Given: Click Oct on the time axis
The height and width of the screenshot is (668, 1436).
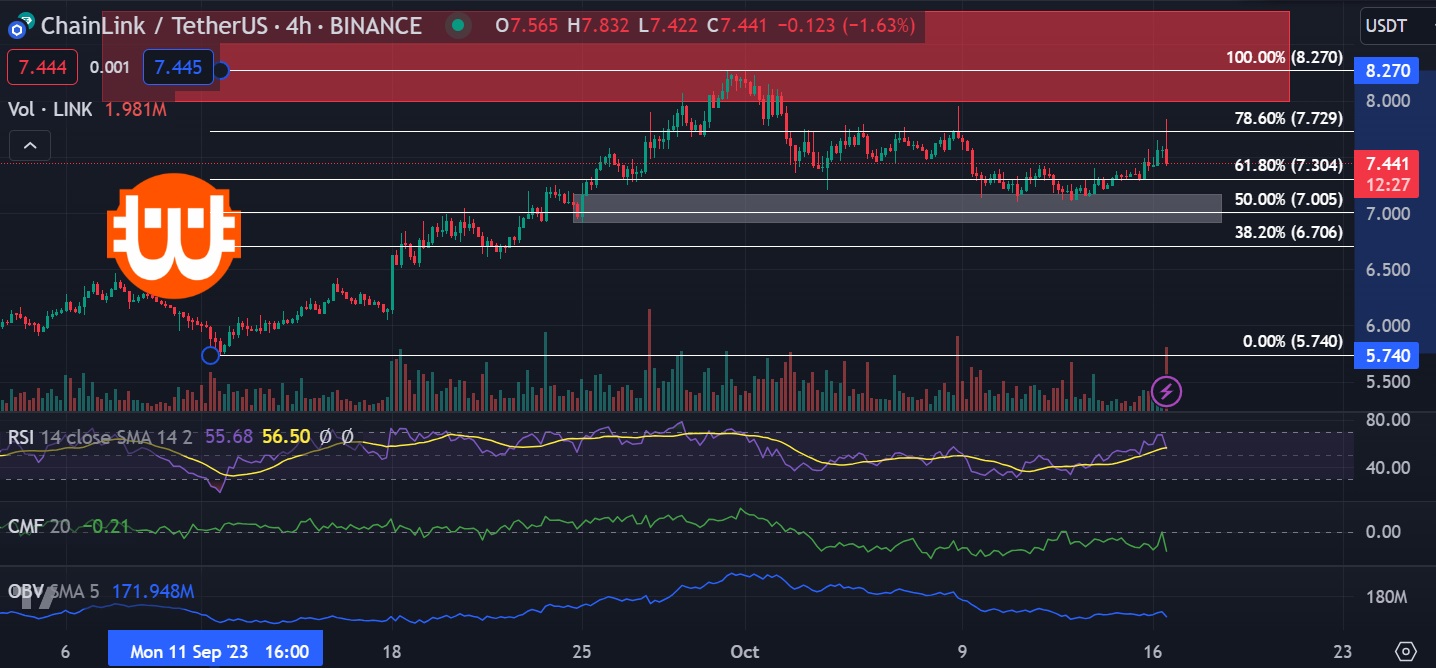Looking at the screenshot, I should click(744, 652).
